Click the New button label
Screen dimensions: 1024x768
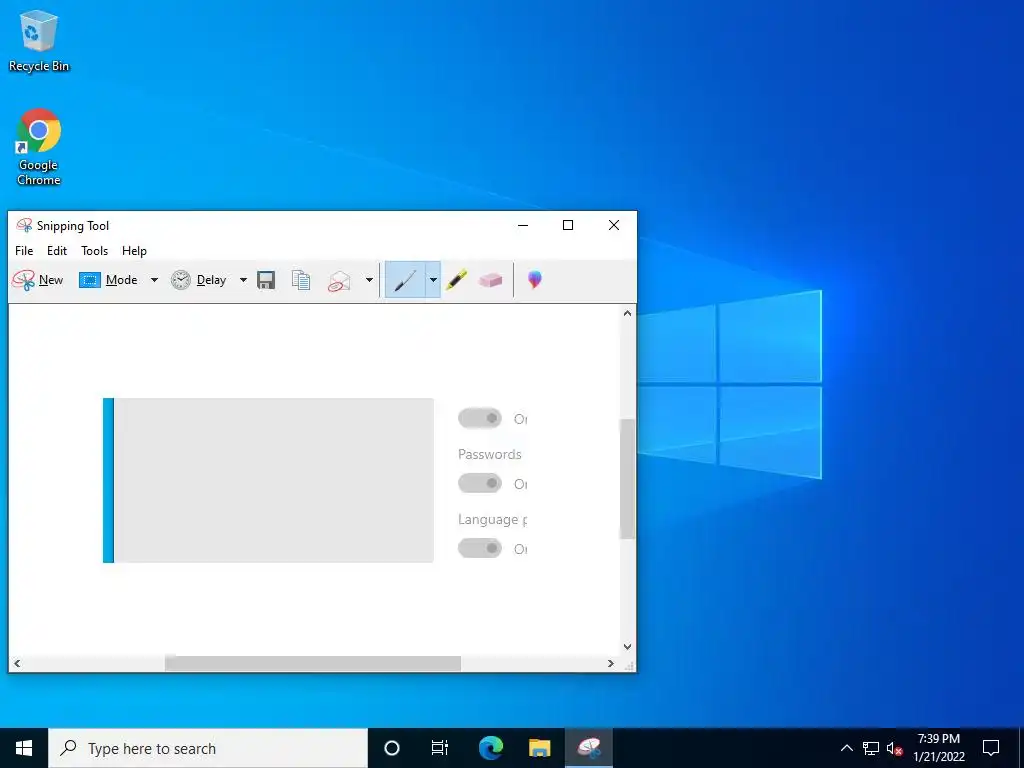[51, 280]
